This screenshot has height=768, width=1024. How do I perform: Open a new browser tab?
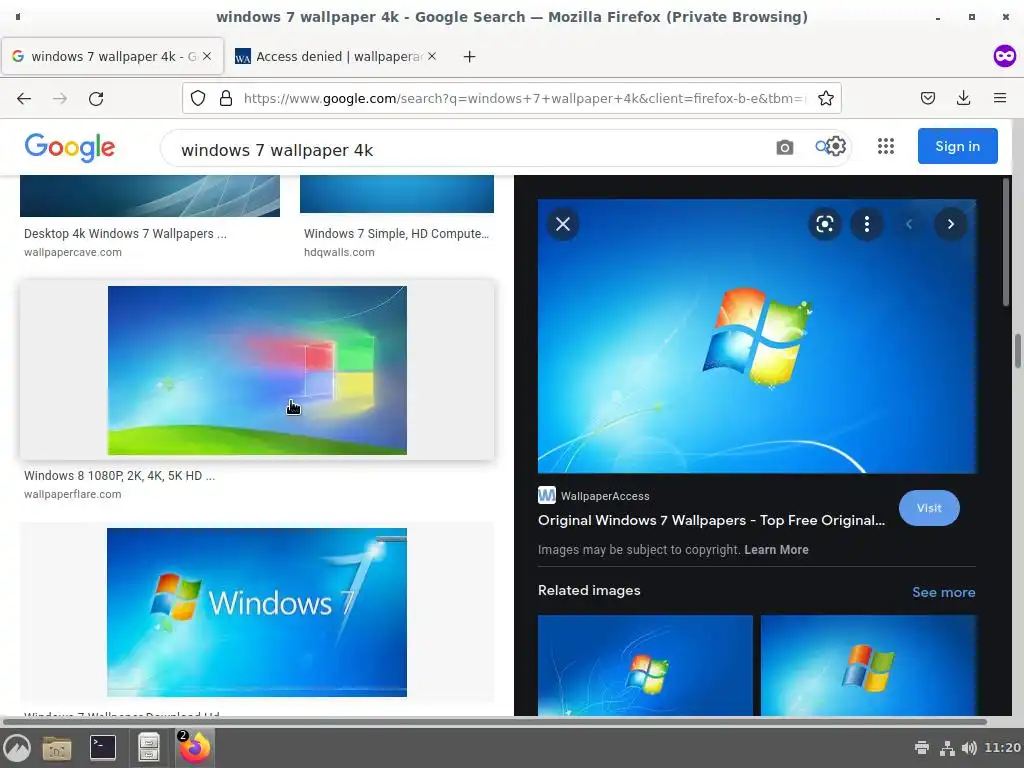[469, 57]
